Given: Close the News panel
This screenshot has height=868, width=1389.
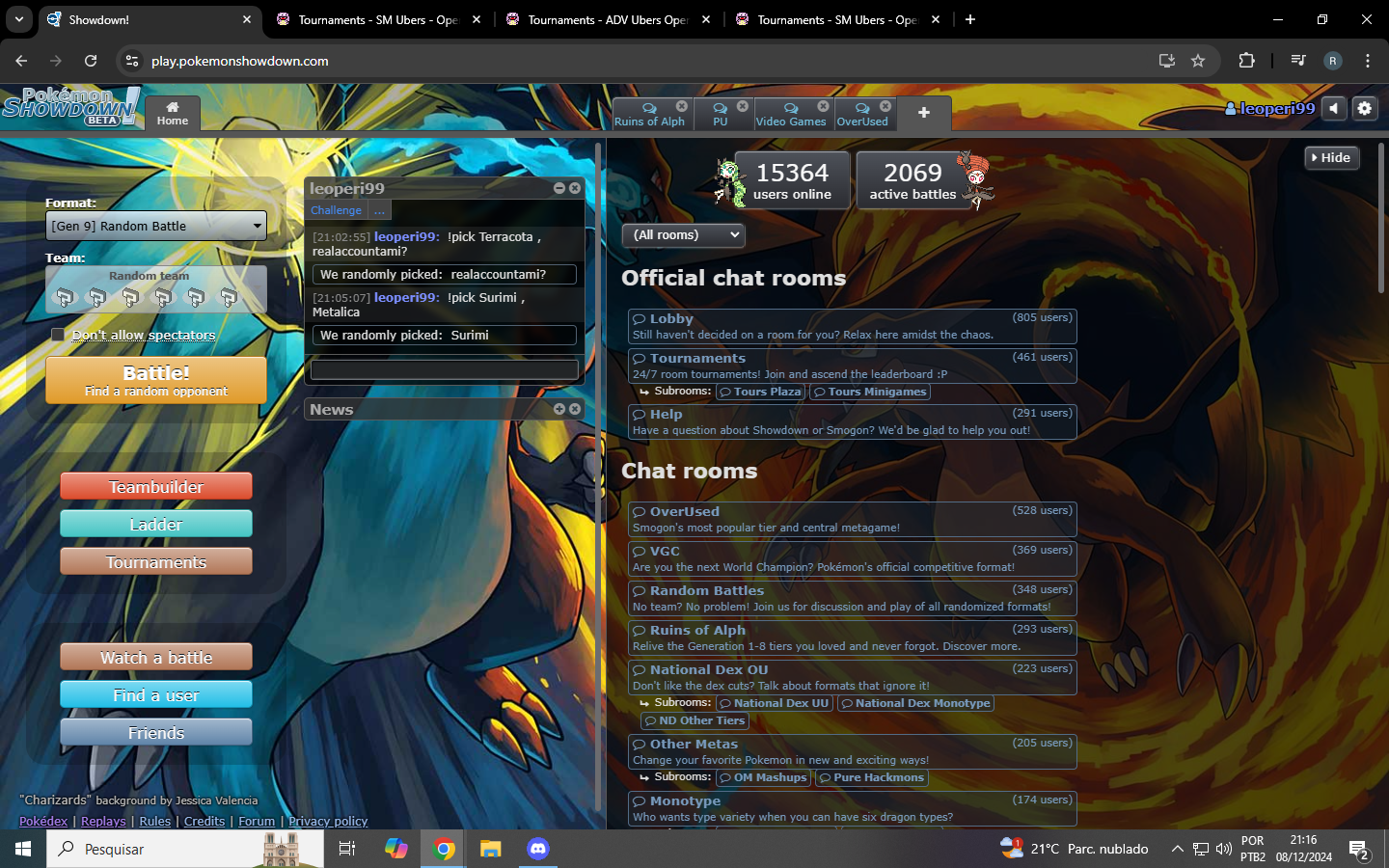Looking at the screenshot, I should pos(575,409).
